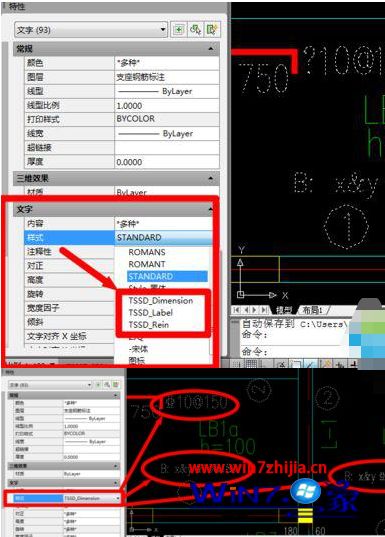Open object type dropdown in lower small panel
Image resolution: width=385 pixels, height=537 pixels.
[x=89, y=385]
